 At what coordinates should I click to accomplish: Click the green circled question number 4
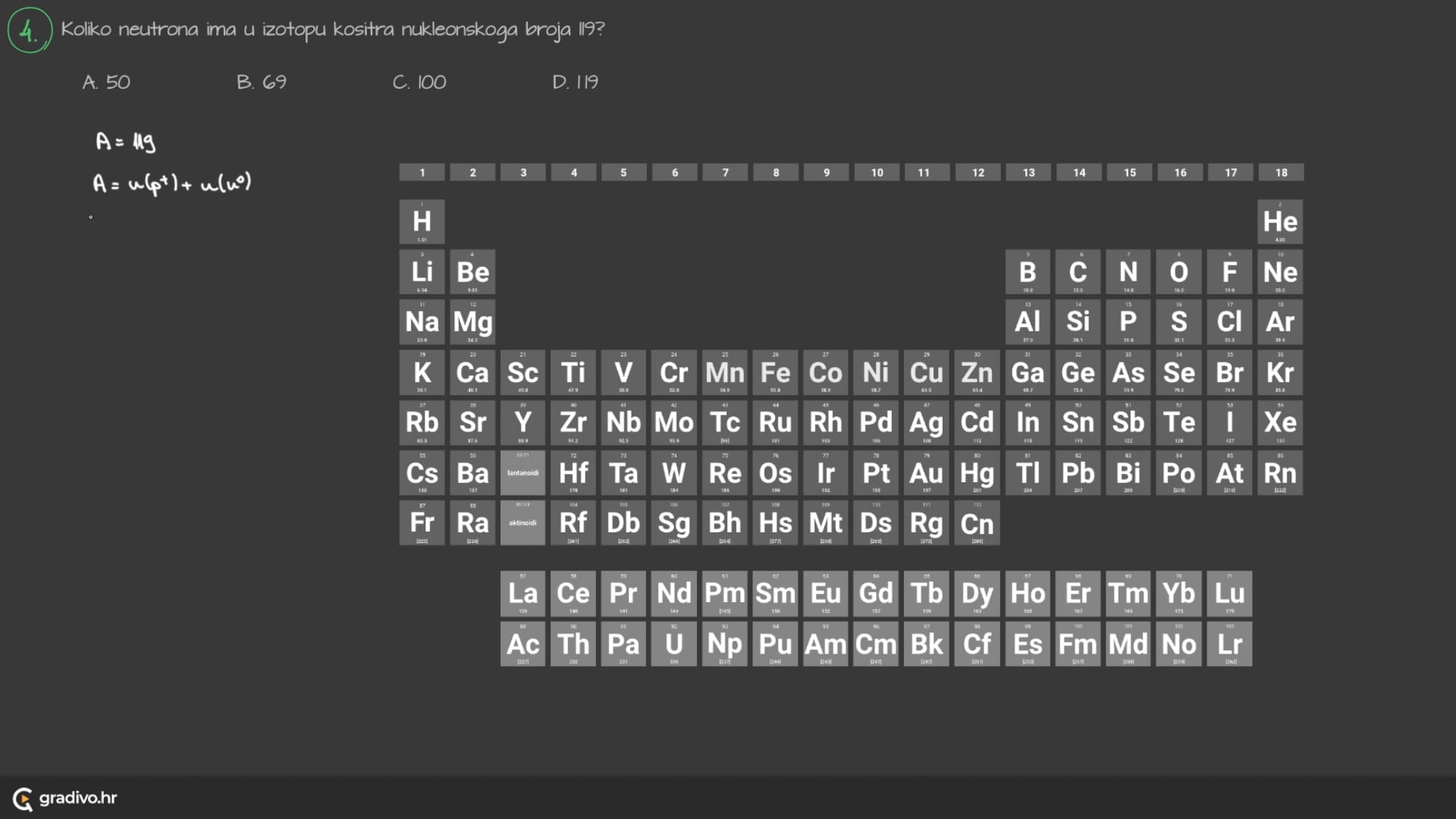30,30
